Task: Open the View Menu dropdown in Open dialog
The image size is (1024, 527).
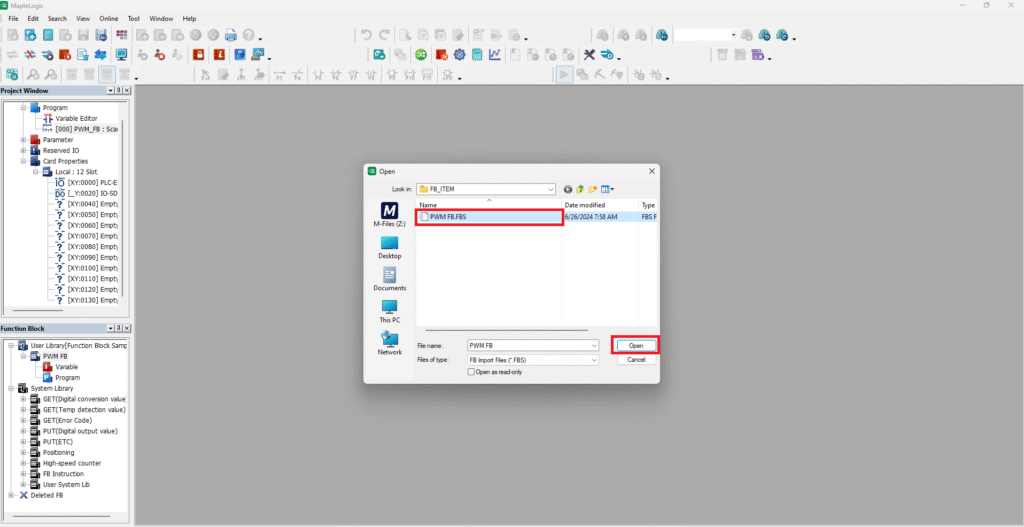Action: click(x=607, y=189)
